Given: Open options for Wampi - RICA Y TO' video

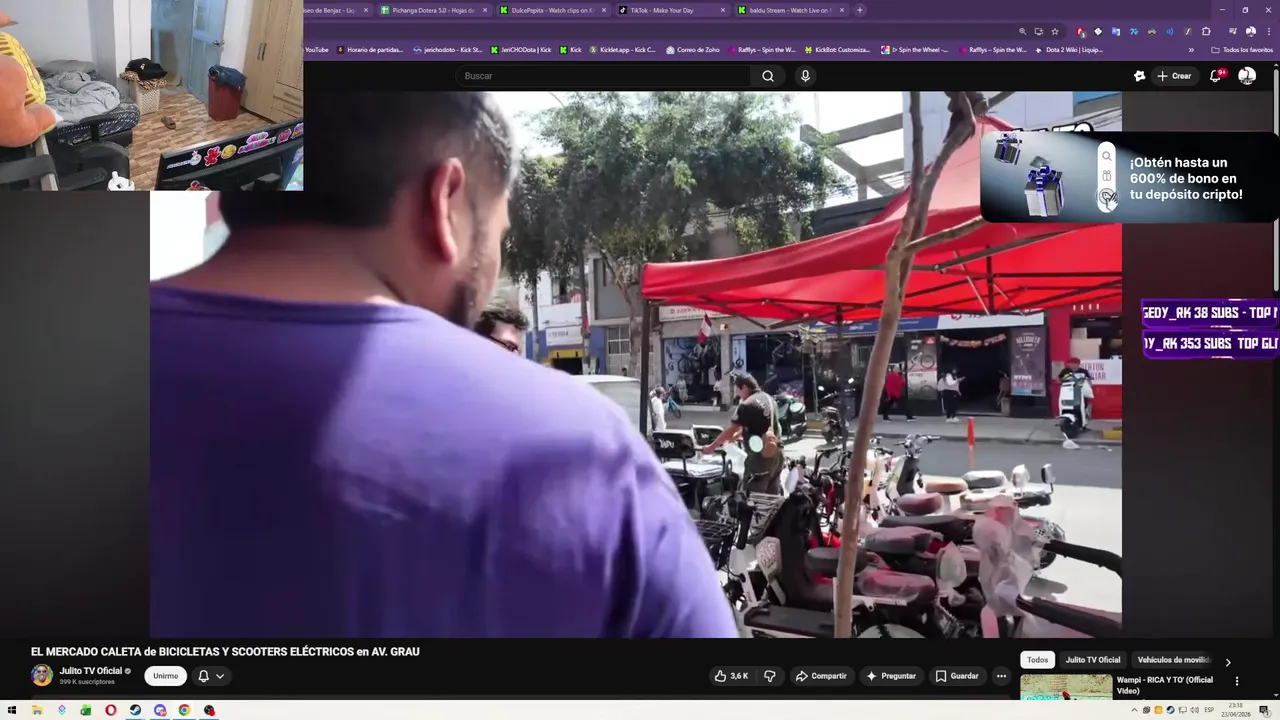Looking at the screenshot, I should [1237, 681].
